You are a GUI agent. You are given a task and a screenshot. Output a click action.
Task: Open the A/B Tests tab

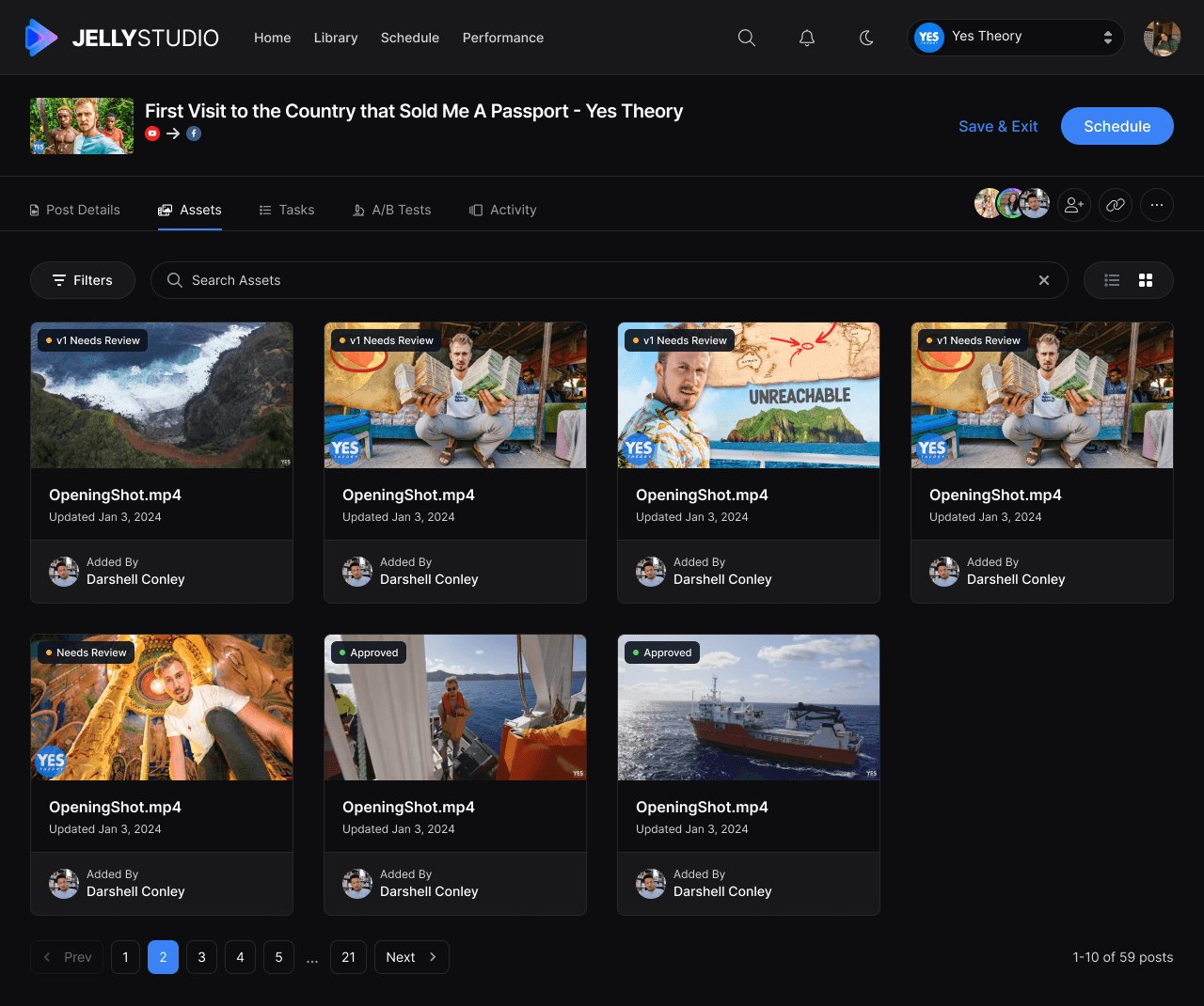391,210
